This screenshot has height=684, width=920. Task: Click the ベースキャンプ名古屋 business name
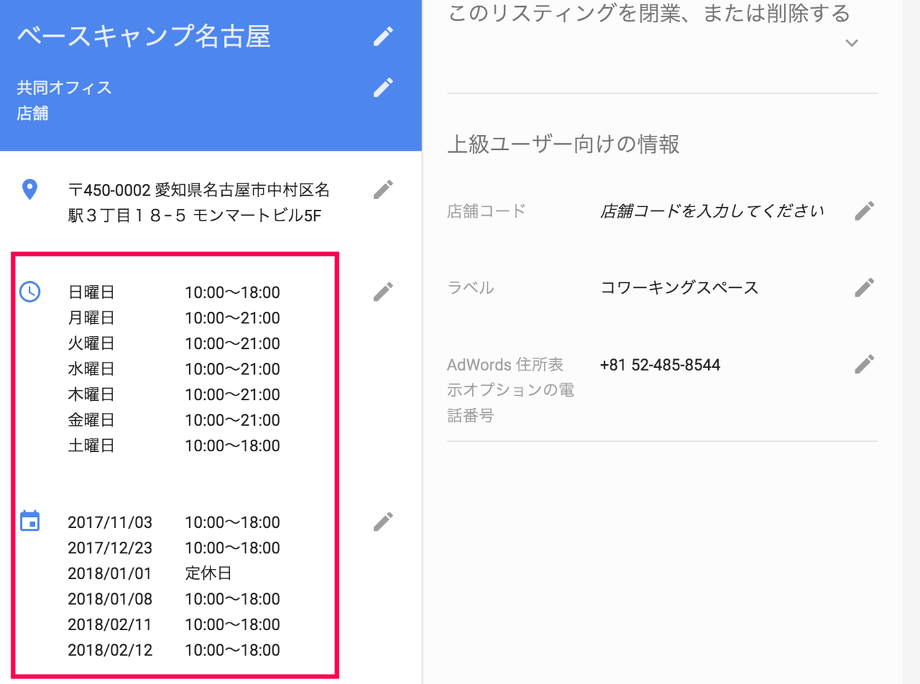click(x=144, y=37)
